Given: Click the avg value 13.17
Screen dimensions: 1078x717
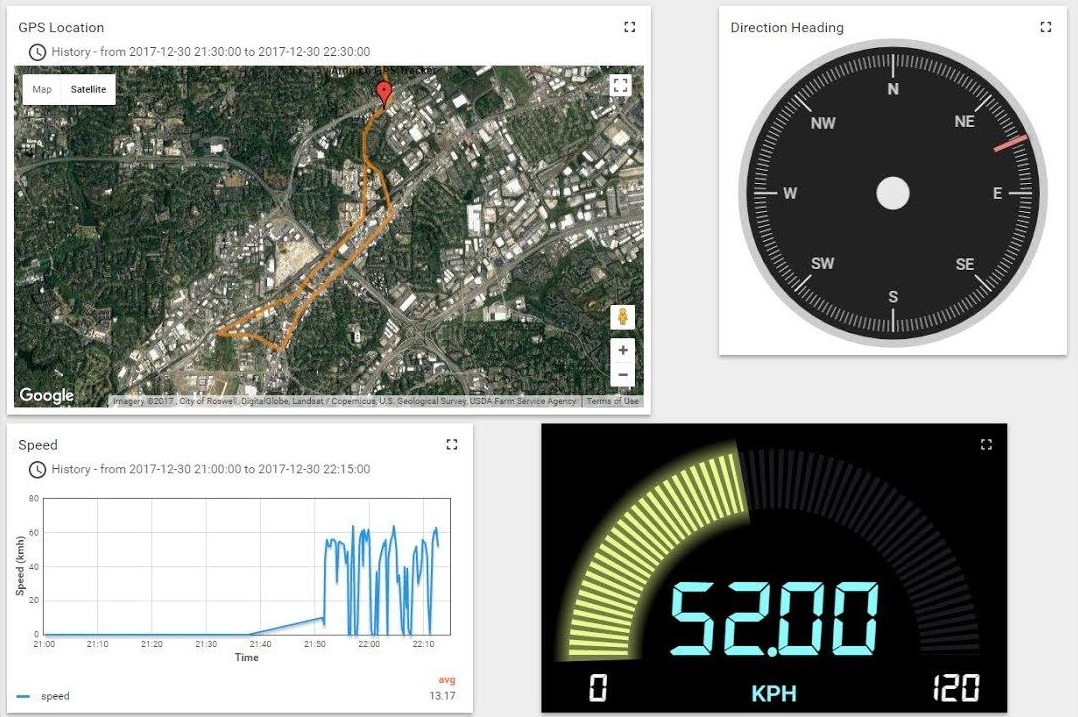Looking at the screenshot, I should click(x=442, y=696).
